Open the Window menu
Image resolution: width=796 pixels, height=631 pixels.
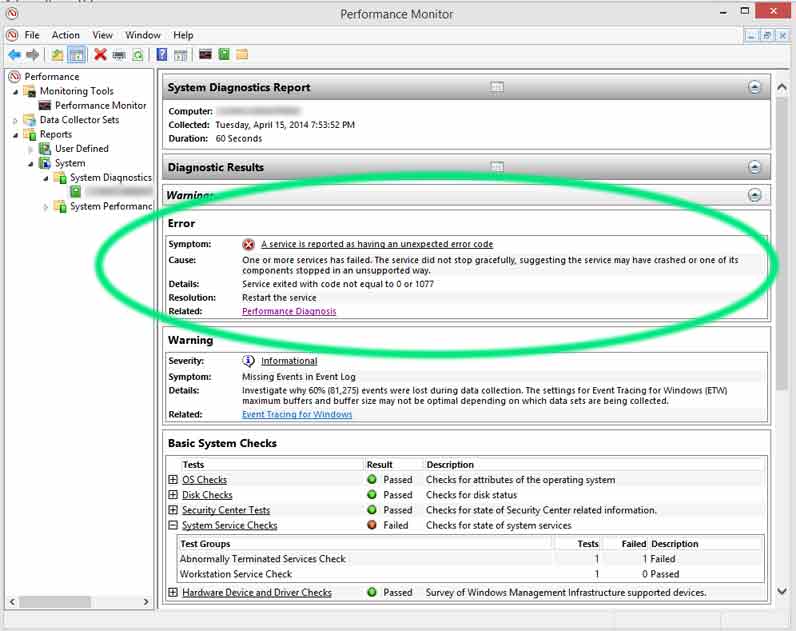coord(143,35)
